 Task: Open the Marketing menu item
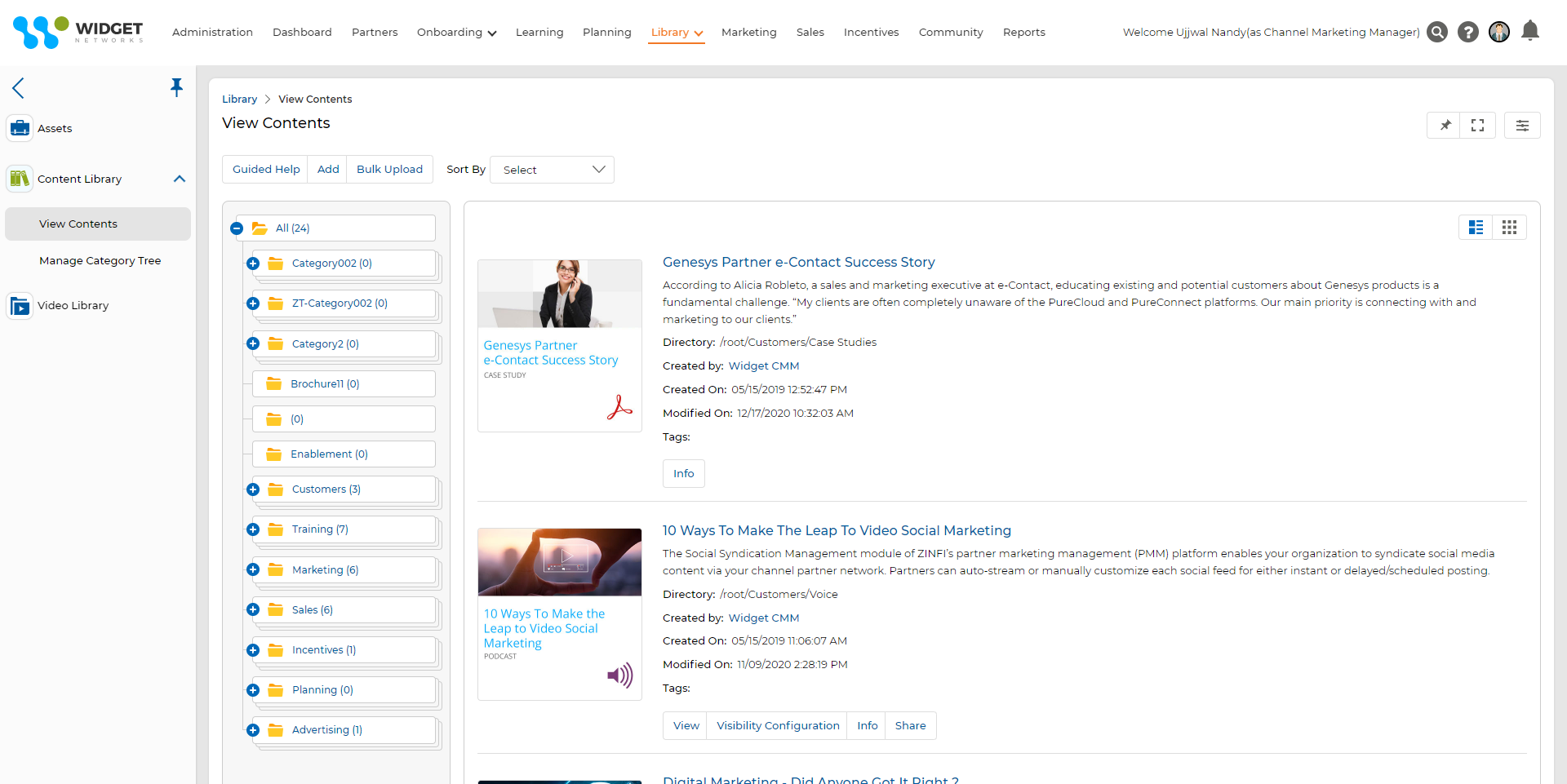click(748, 33)
